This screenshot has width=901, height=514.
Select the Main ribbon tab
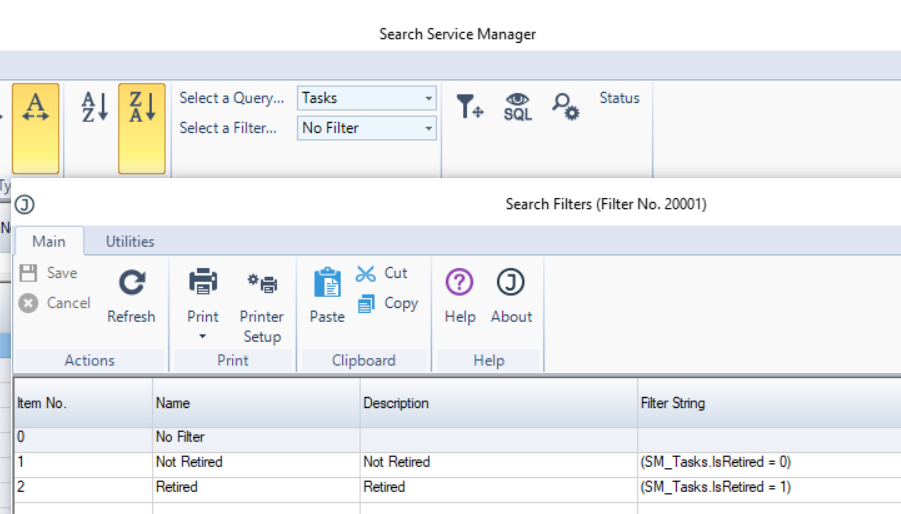coord(48,241)
